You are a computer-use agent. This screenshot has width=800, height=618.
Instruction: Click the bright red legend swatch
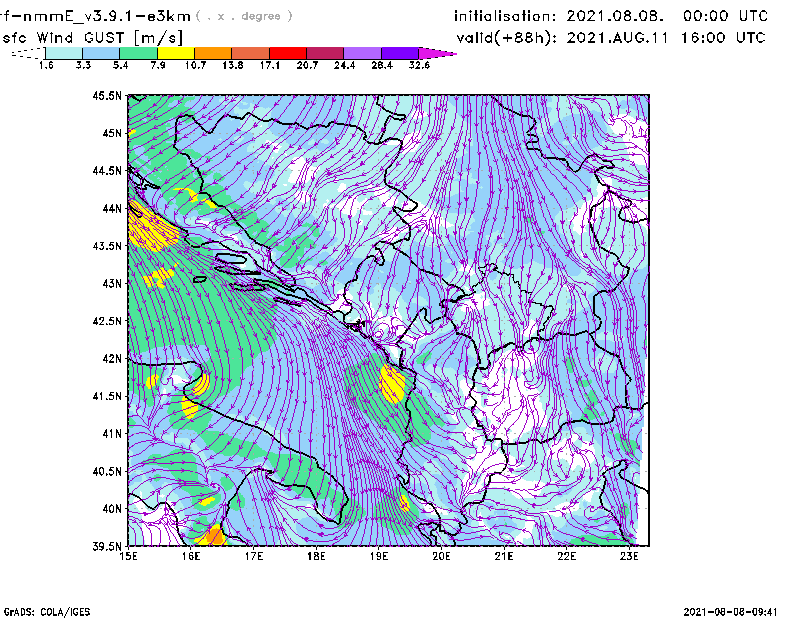pyautogui.click(x=288, y=53)
